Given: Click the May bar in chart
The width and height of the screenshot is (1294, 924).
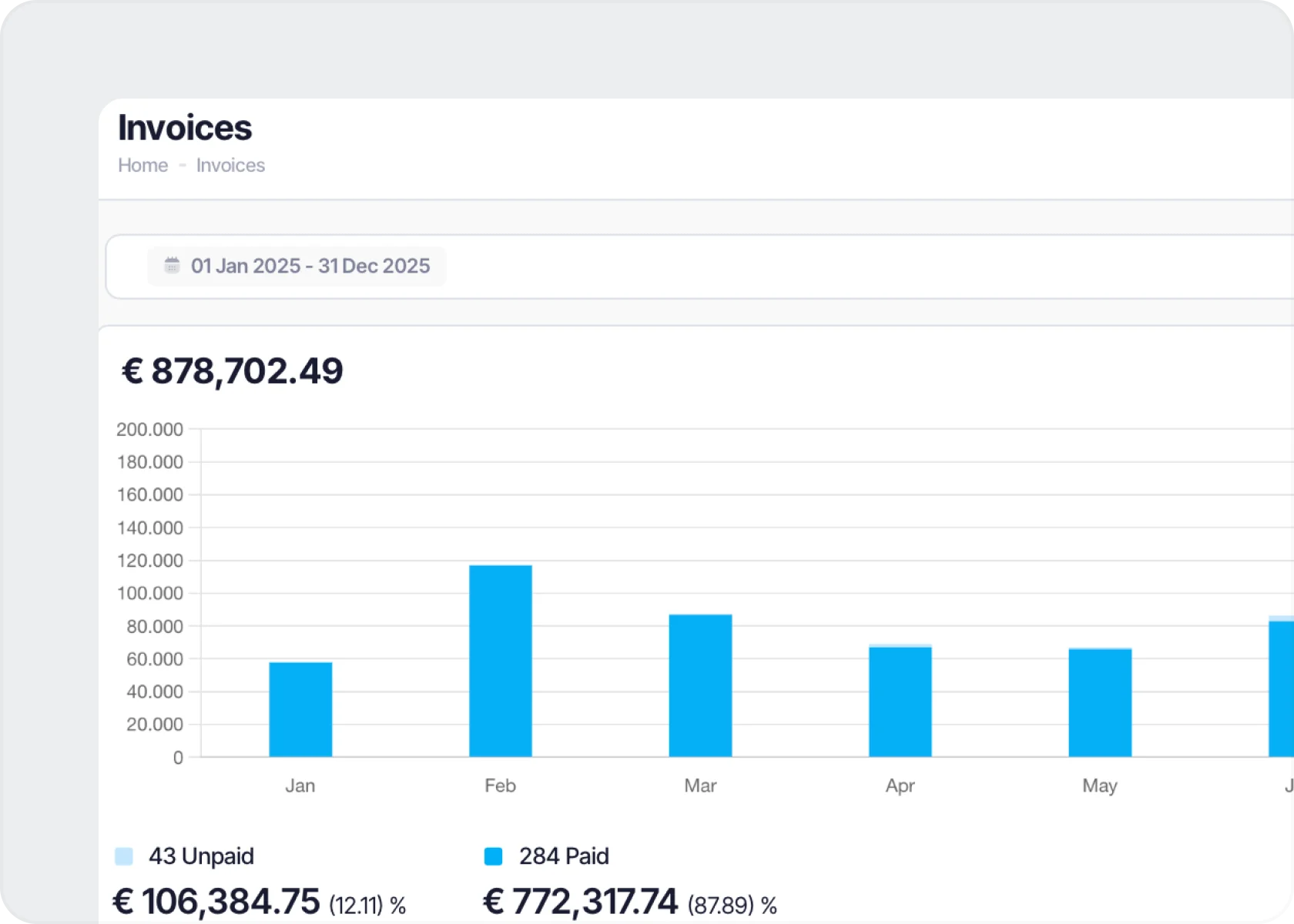Looking at the screenshot, I should [1100, 702].
